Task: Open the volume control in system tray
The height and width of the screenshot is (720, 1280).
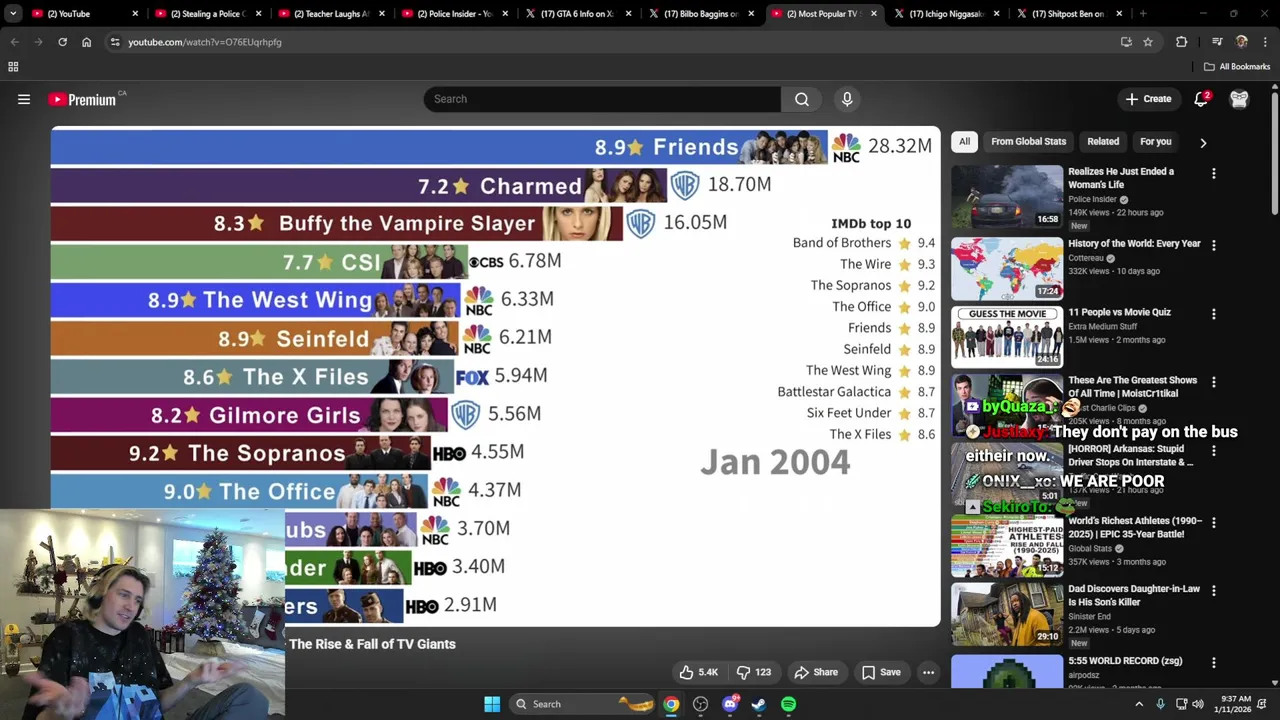Action: (1198, 704)
